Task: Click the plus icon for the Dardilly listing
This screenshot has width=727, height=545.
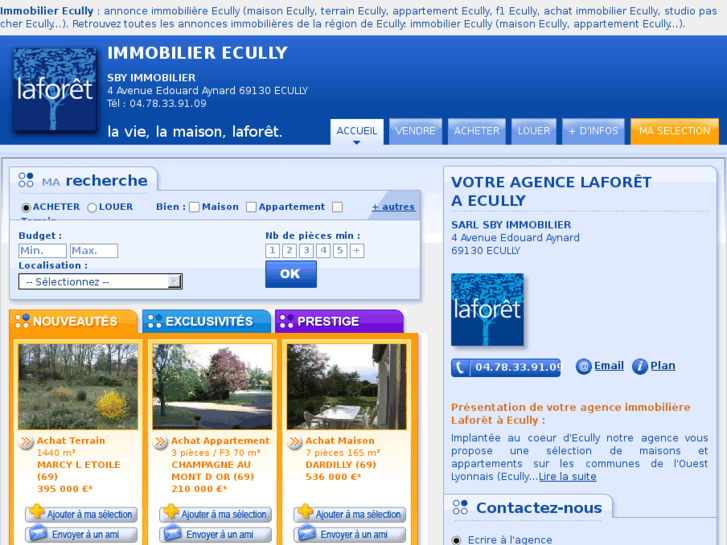Action: coord(306,512)
